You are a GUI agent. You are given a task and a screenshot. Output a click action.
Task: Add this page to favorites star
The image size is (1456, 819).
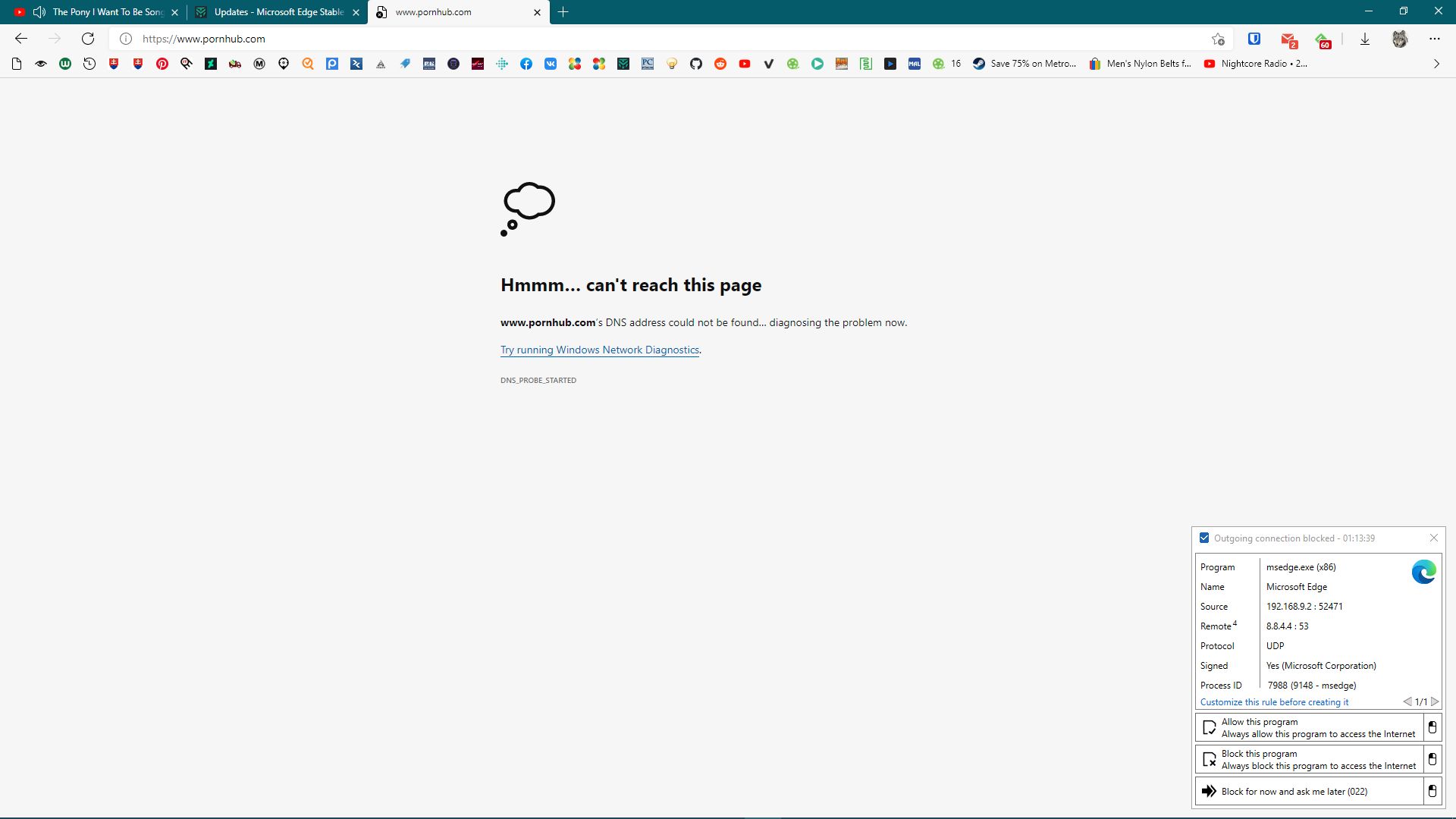click(x=1218, y=39)
